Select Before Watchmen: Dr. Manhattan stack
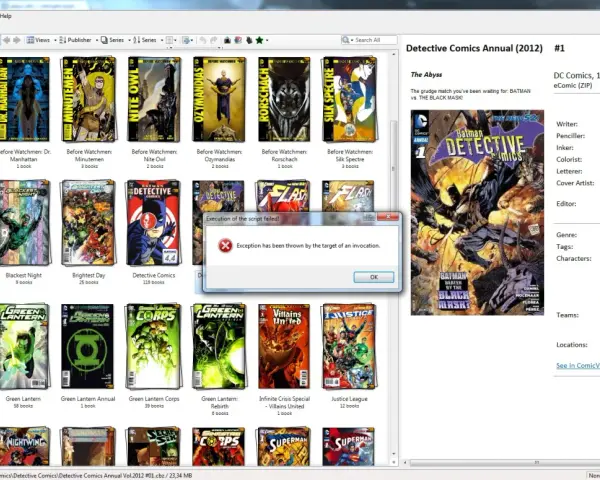The image size is (600, 480). (24, 99)
